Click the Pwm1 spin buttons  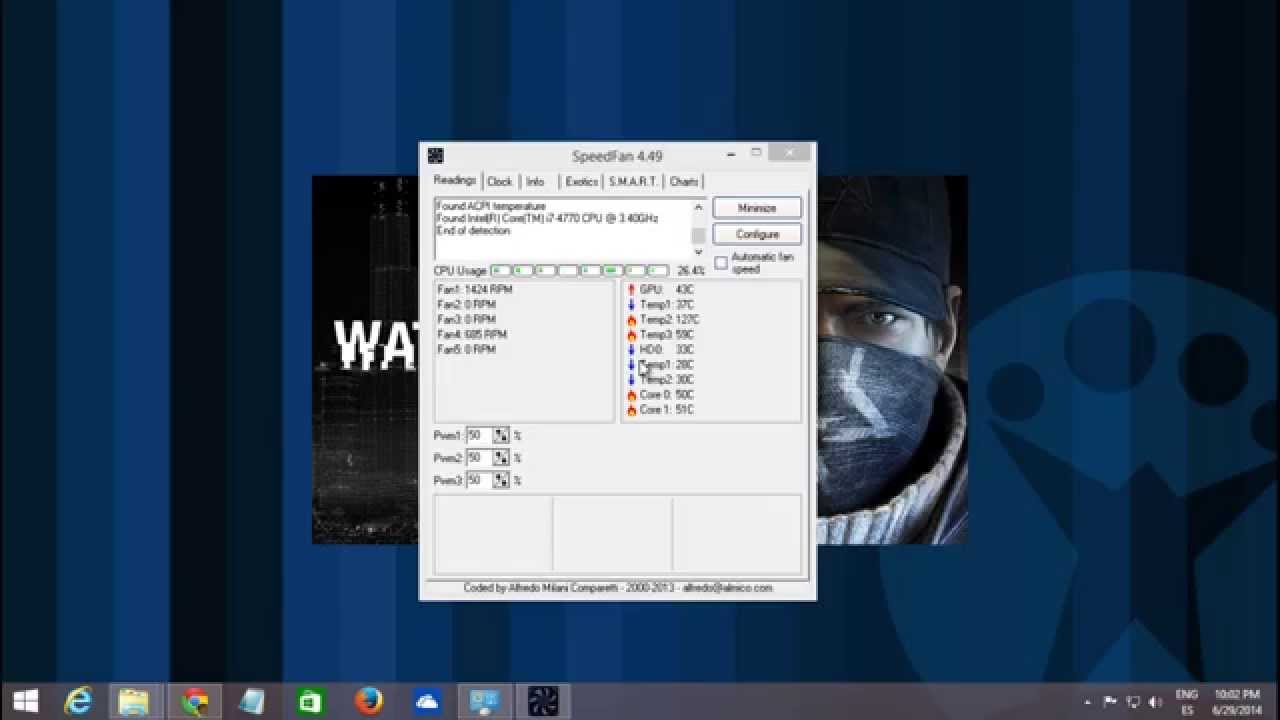[x=501, y=436]
